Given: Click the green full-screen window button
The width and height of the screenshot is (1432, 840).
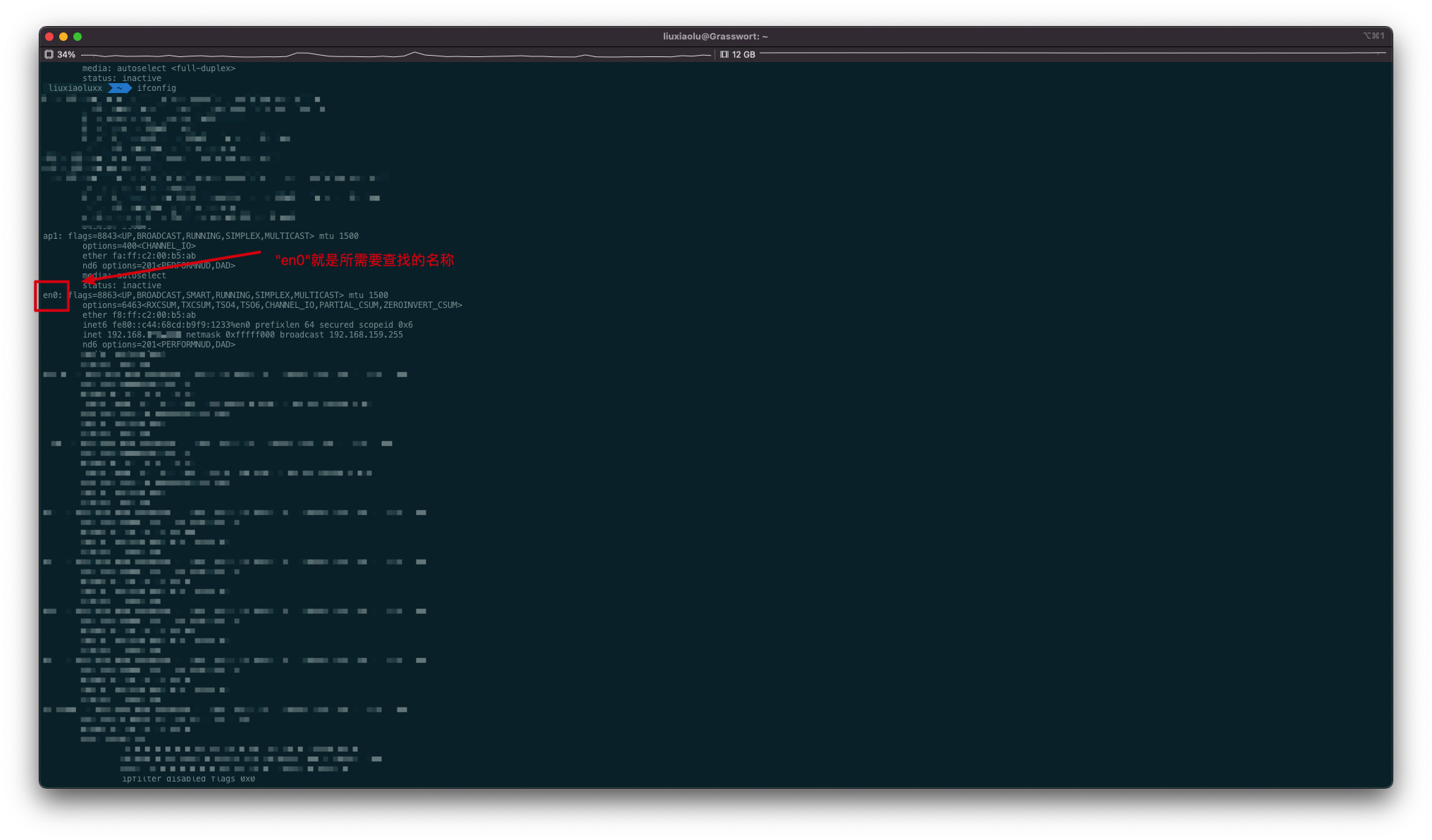Looking at the screenshot, I should (78, 37).
